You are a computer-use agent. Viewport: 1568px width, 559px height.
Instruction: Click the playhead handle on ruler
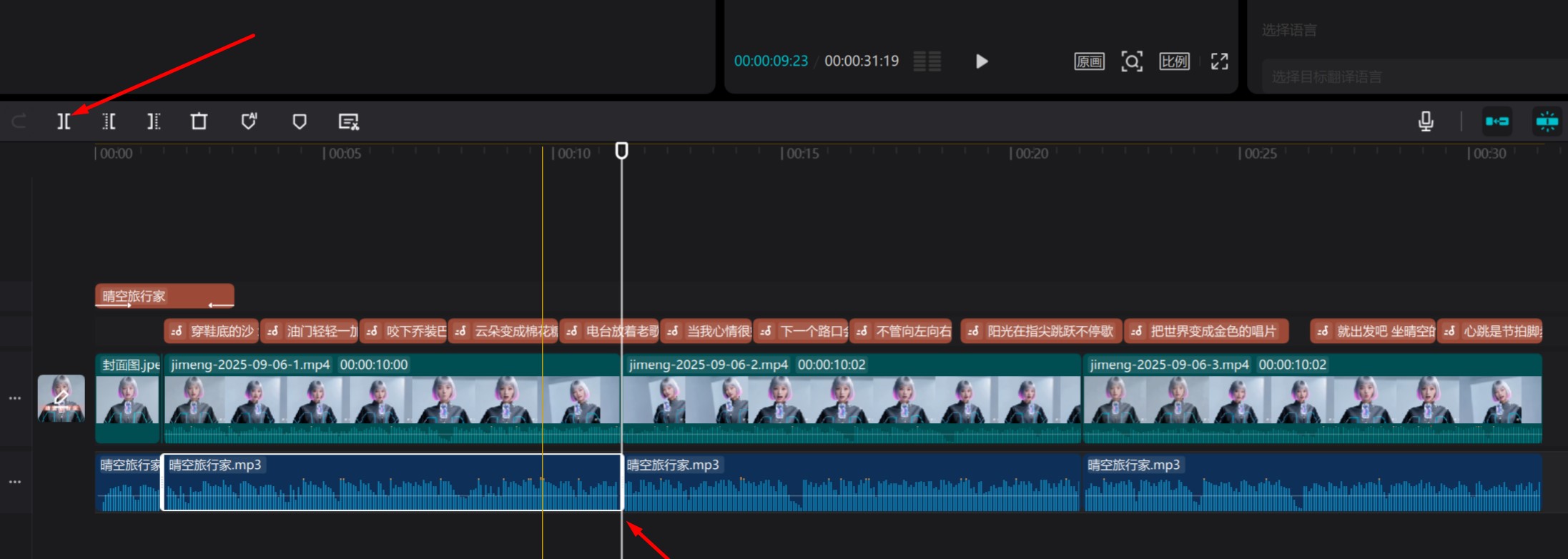click(622, 151)
